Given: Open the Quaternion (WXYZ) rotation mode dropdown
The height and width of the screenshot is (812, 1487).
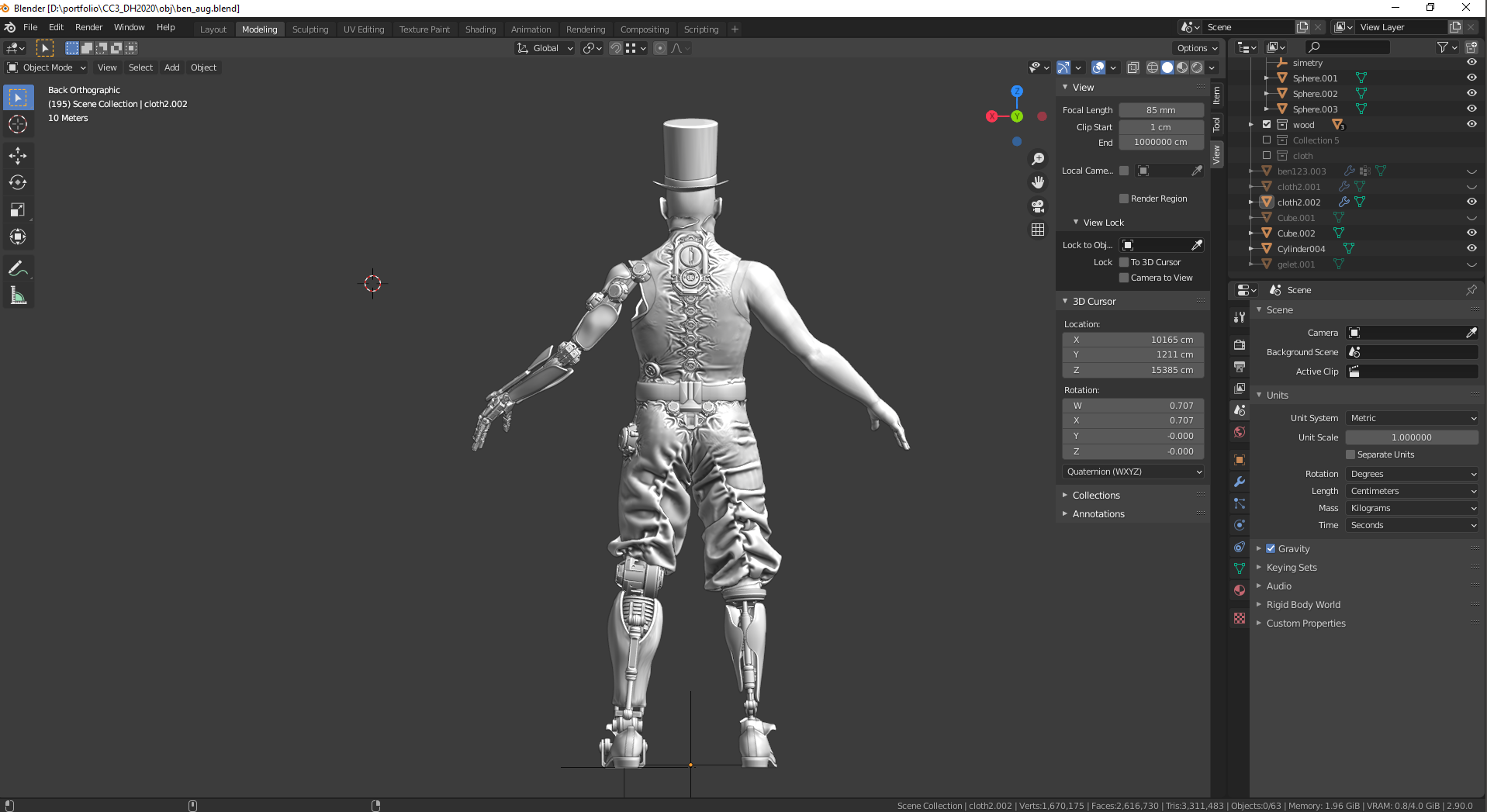Looking at the screenshot, I should (x=1133, y=472).
